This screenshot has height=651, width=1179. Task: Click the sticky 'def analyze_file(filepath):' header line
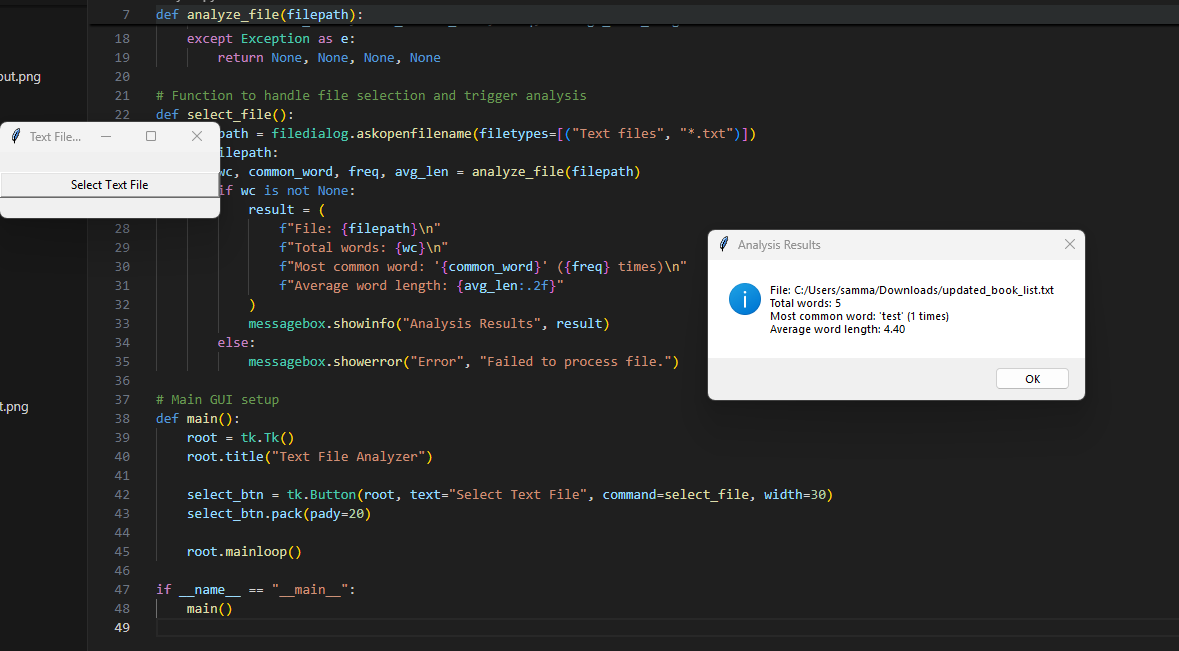tap(259, 14)
